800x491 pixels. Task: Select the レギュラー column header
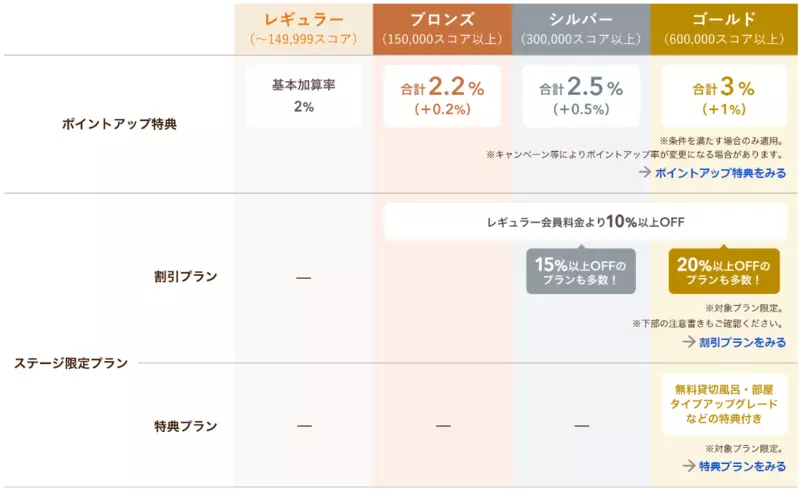pyautogui.click(x=304, y=29)
